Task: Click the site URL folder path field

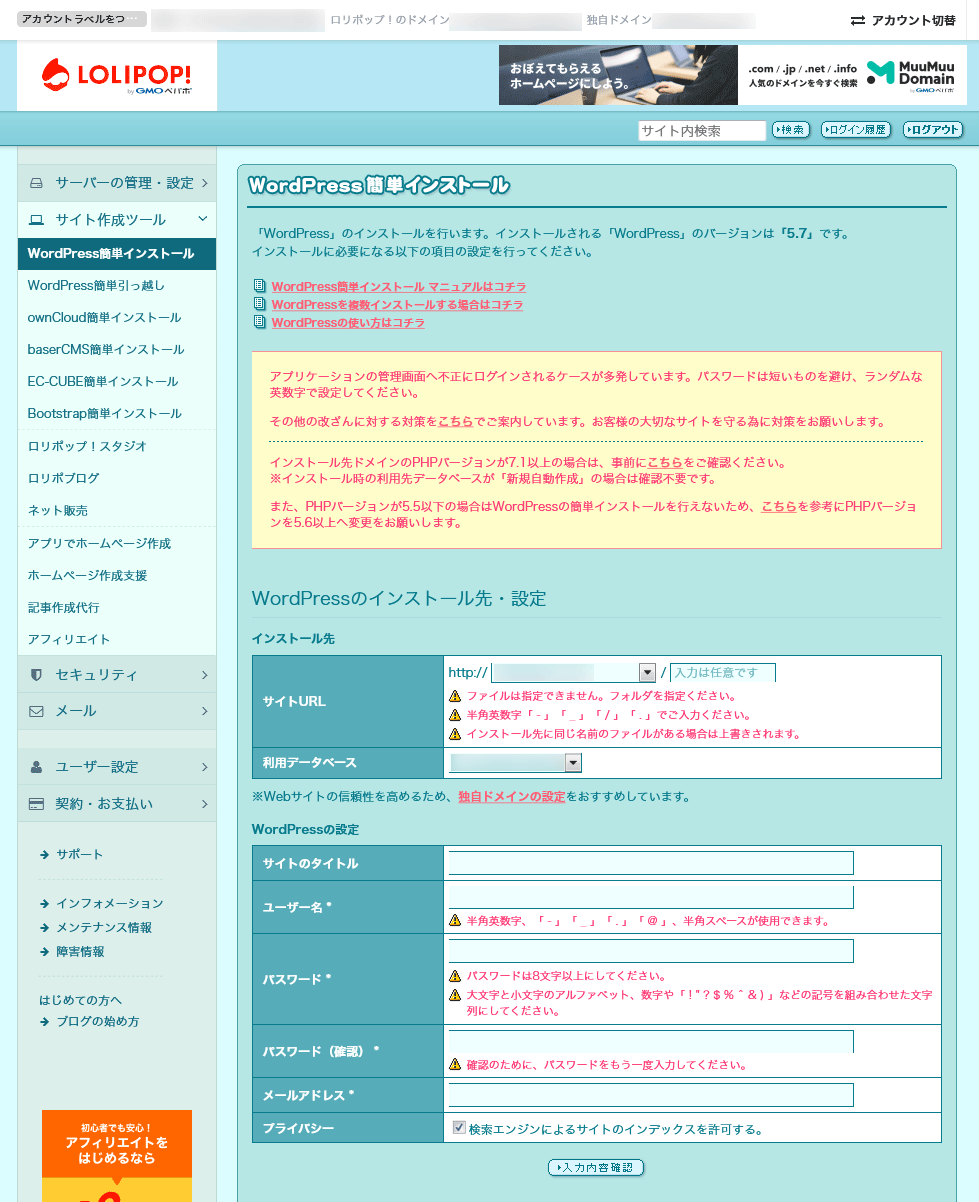Action: (723, 673)
